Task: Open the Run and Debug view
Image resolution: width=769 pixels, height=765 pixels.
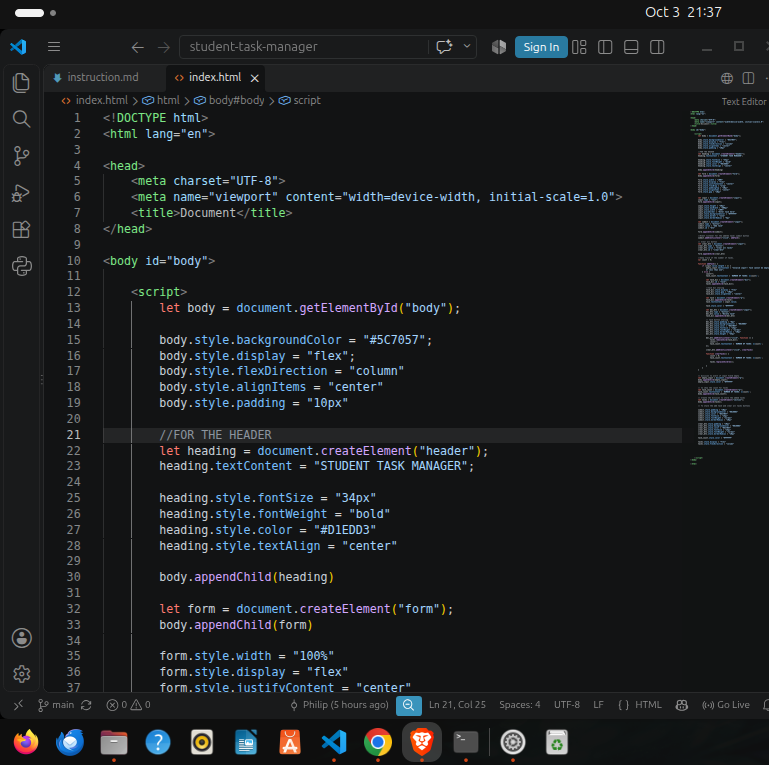Action: (x=21, y=193)
